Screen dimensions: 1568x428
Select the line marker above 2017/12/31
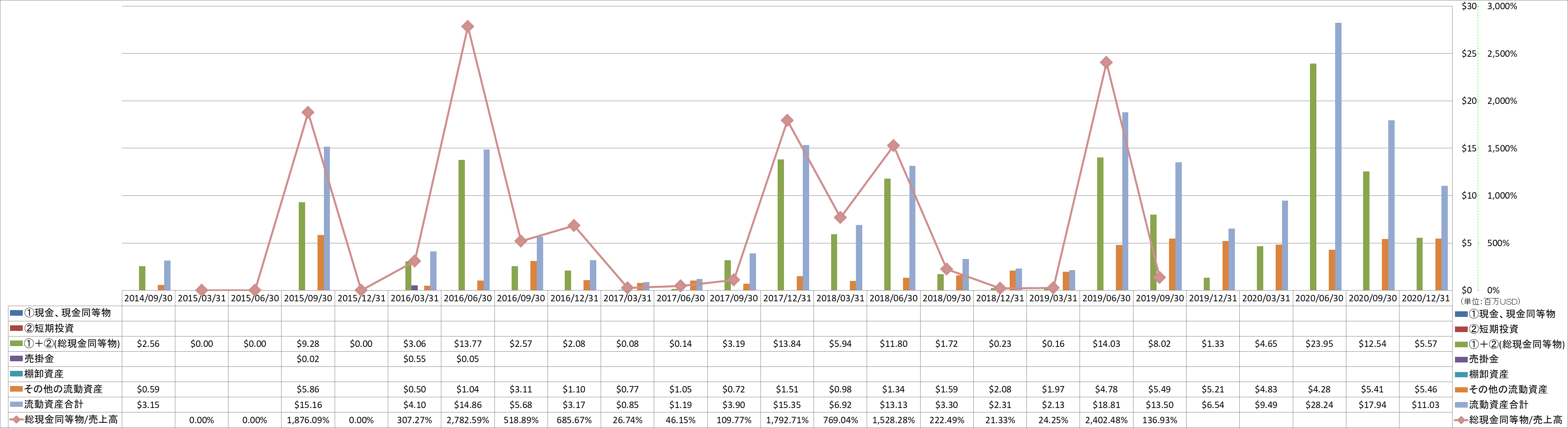[x=787, y=120]
